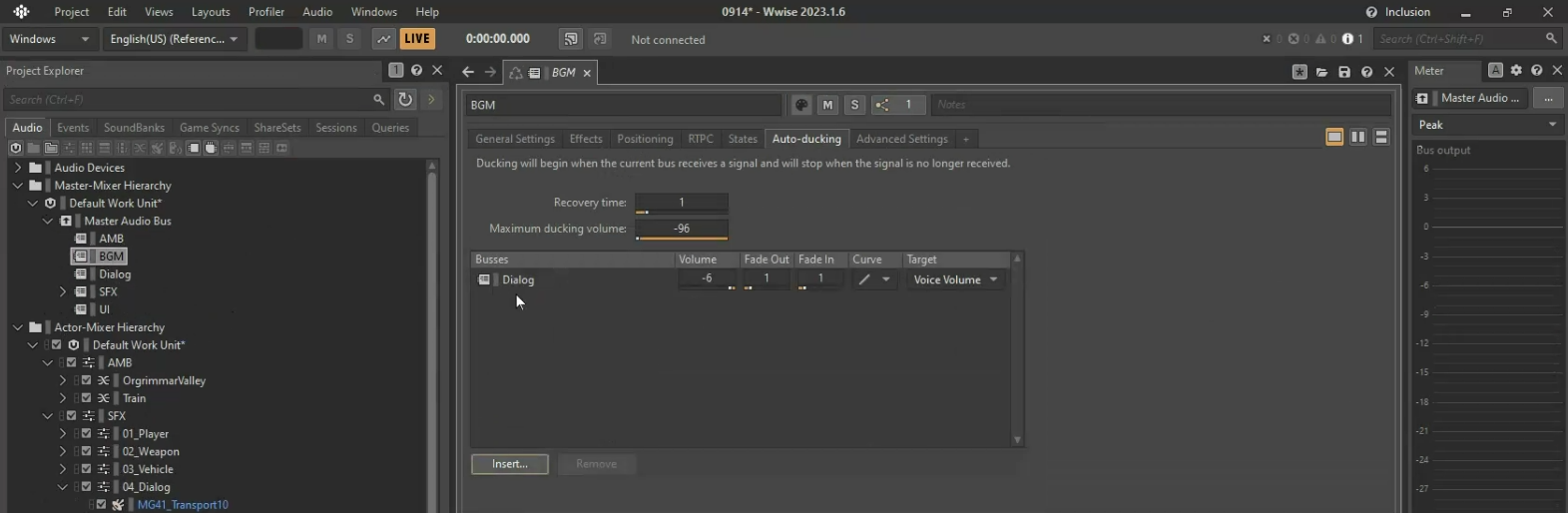Open the Peak meter type dropdown
The height and width of the screenshot is (513, 1568).
[1487, 125]
